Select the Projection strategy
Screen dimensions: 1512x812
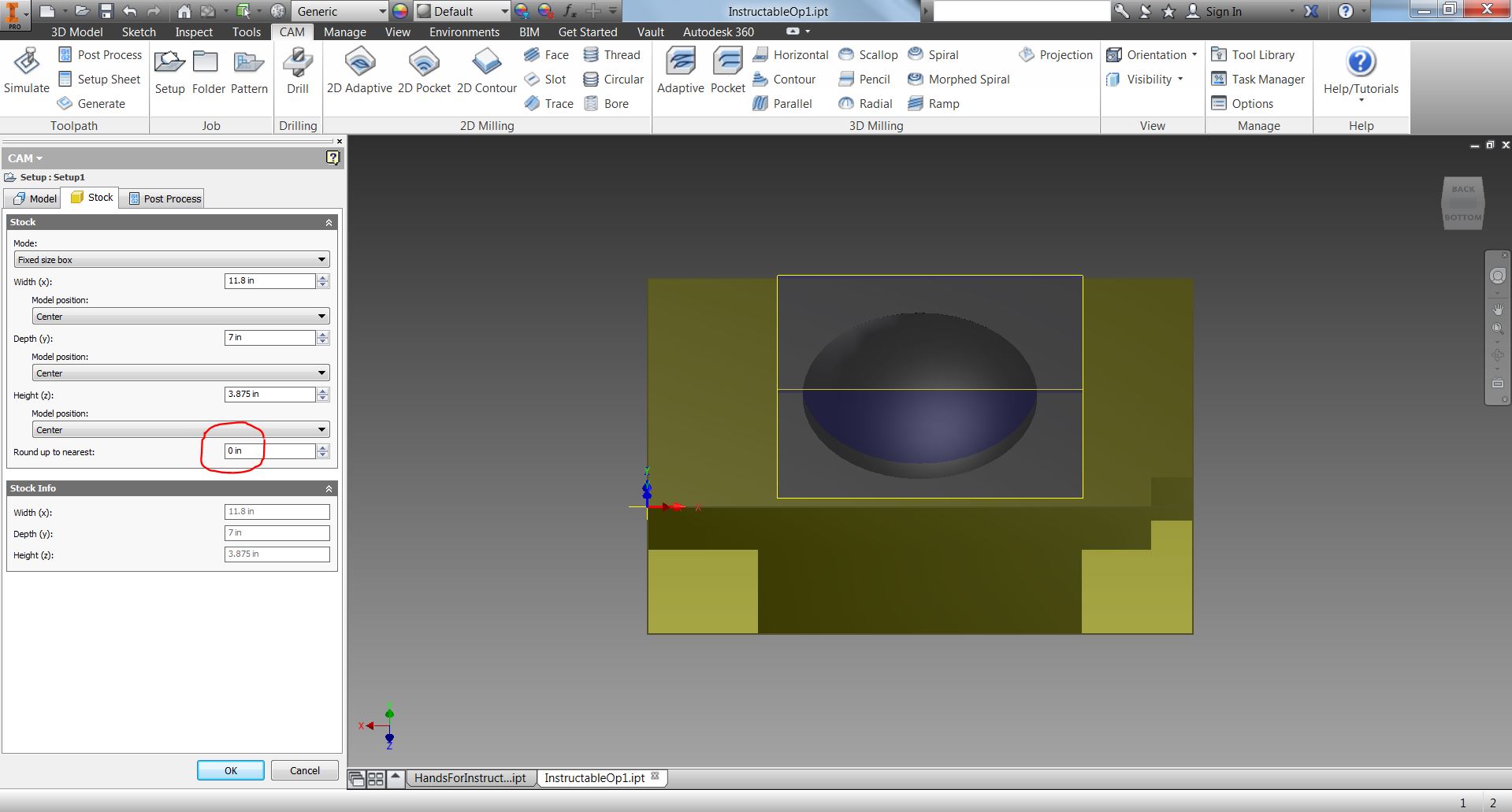(1055, 55)
